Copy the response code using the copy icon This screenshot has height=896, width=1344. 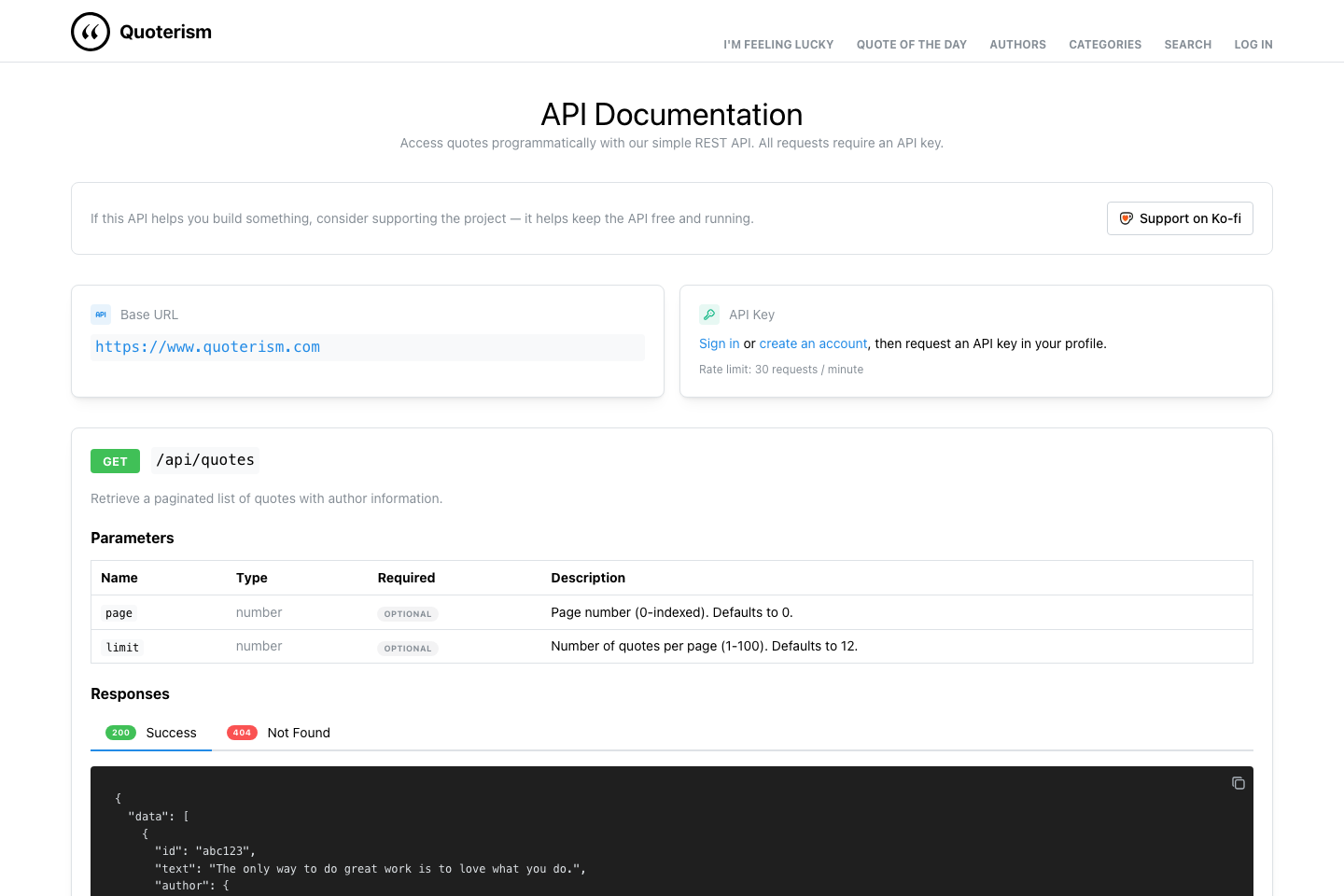coord(1239,783)
